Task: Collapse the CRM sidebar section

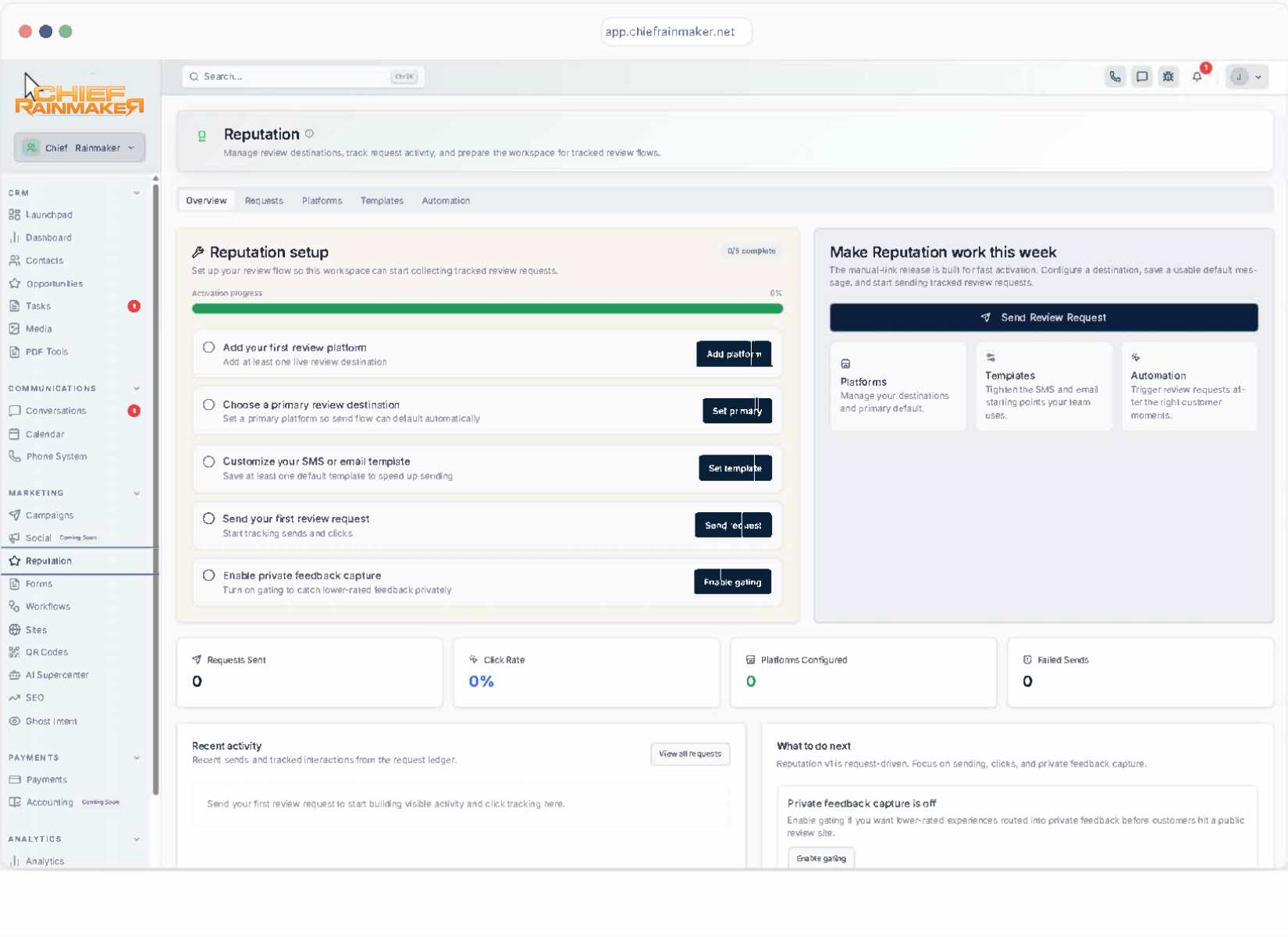Action: 137,193
